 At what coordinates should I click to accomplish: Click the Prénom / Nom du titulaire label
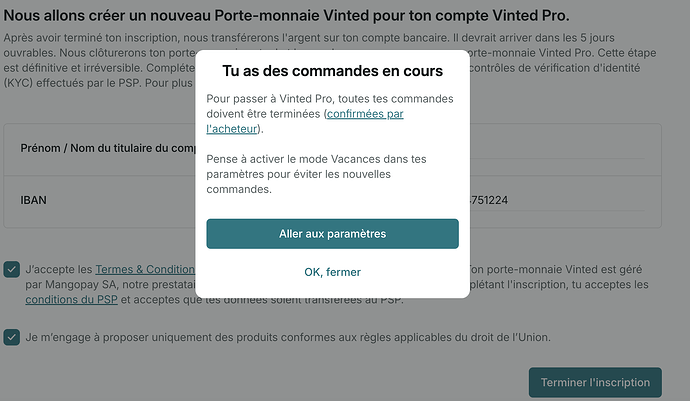tap(108, 148)
